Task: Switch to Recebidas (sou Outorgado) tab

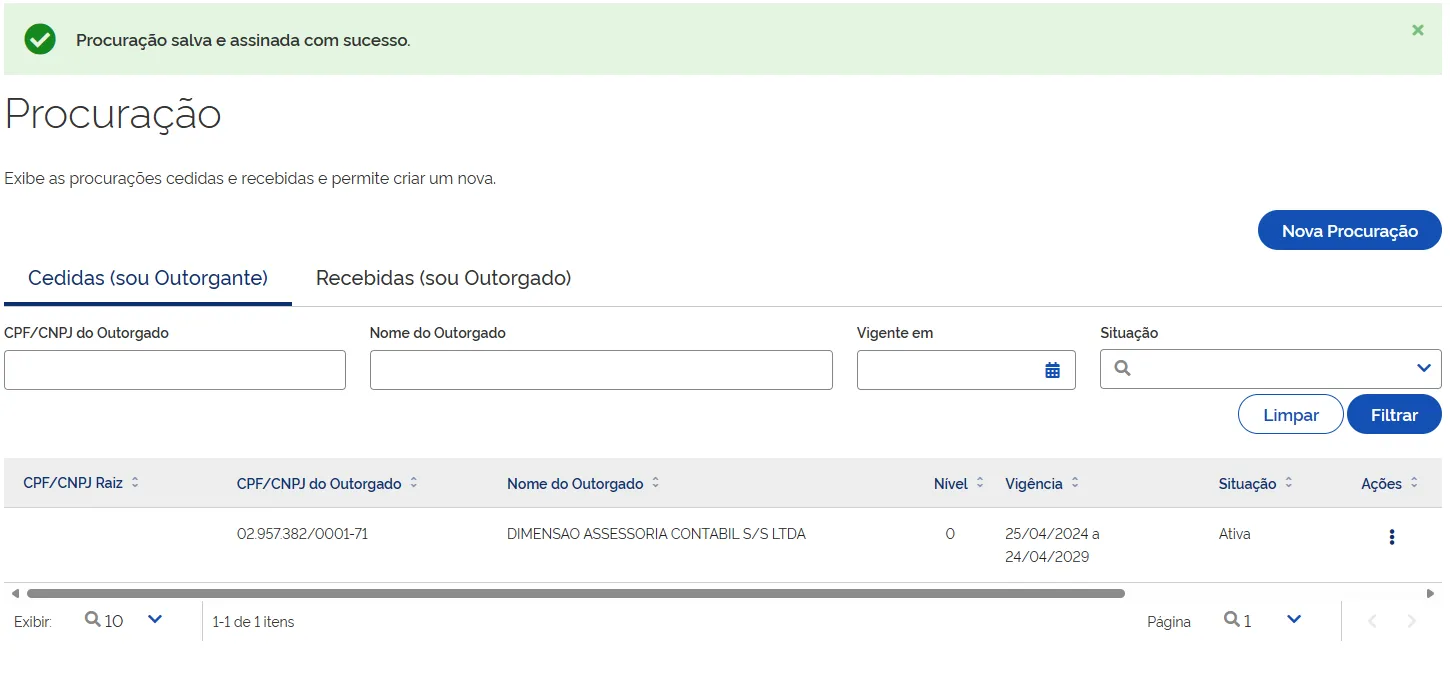Action: [443, 278]
